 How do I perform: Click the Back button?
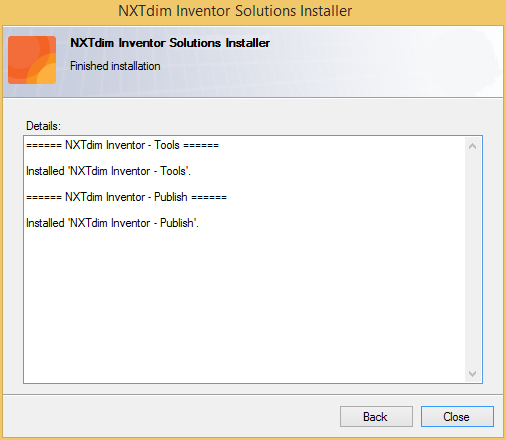click(376, 416)
